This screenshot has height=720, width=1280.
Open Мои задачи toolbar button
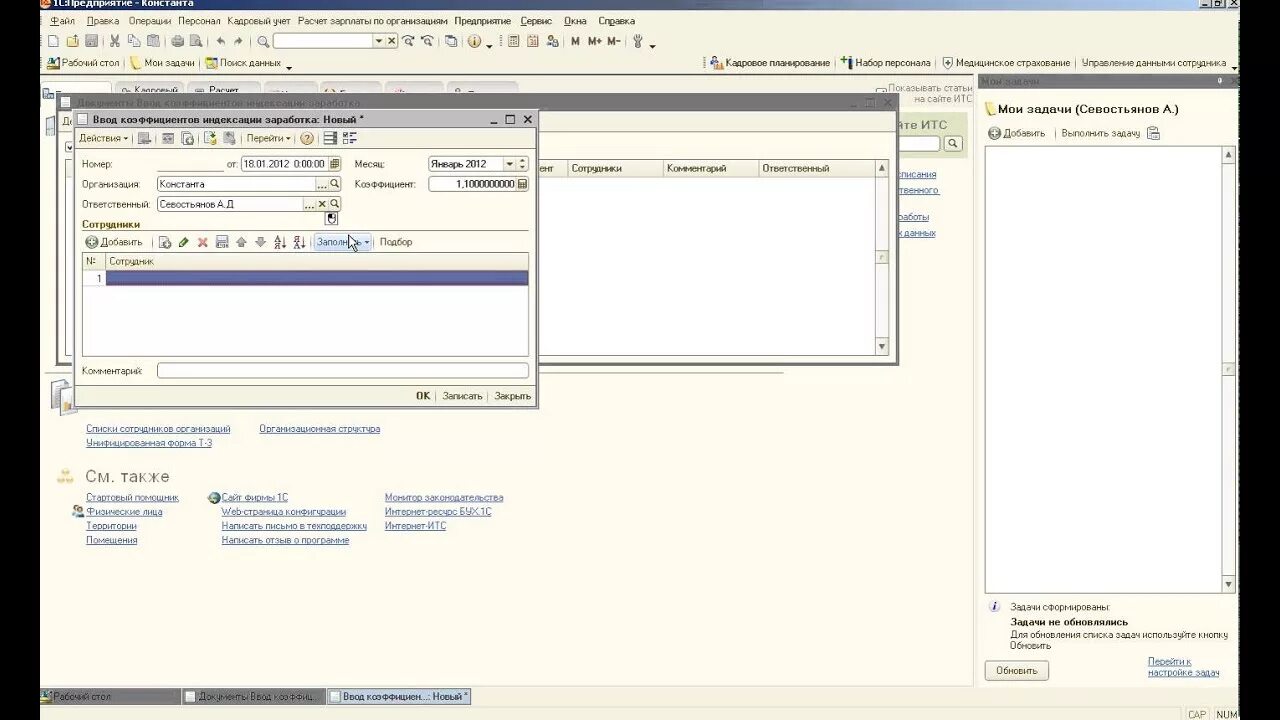tap(163, 63)
